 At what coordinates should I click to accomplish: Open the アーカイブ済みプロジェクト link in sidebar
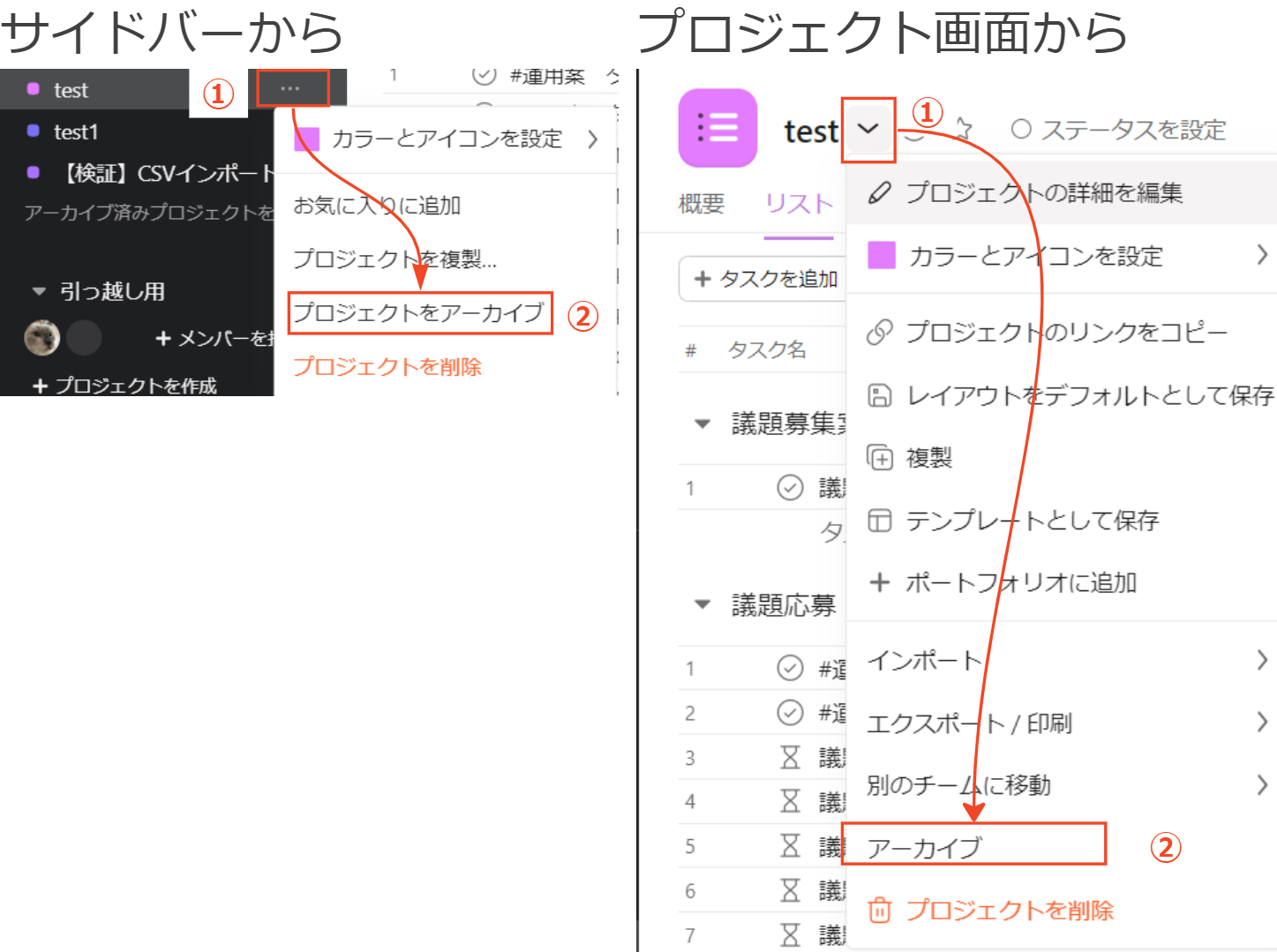point(149,213)
